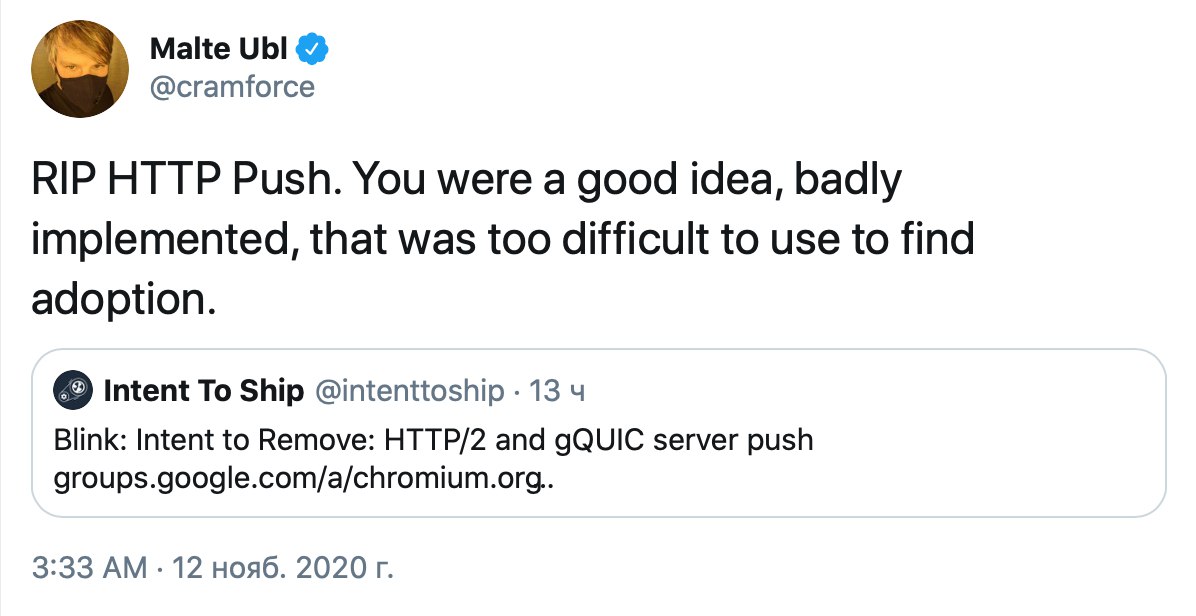Open Malte Ubl's profile avatar photo
Screen dimensions: 1196x616
(x=80, y=69)
